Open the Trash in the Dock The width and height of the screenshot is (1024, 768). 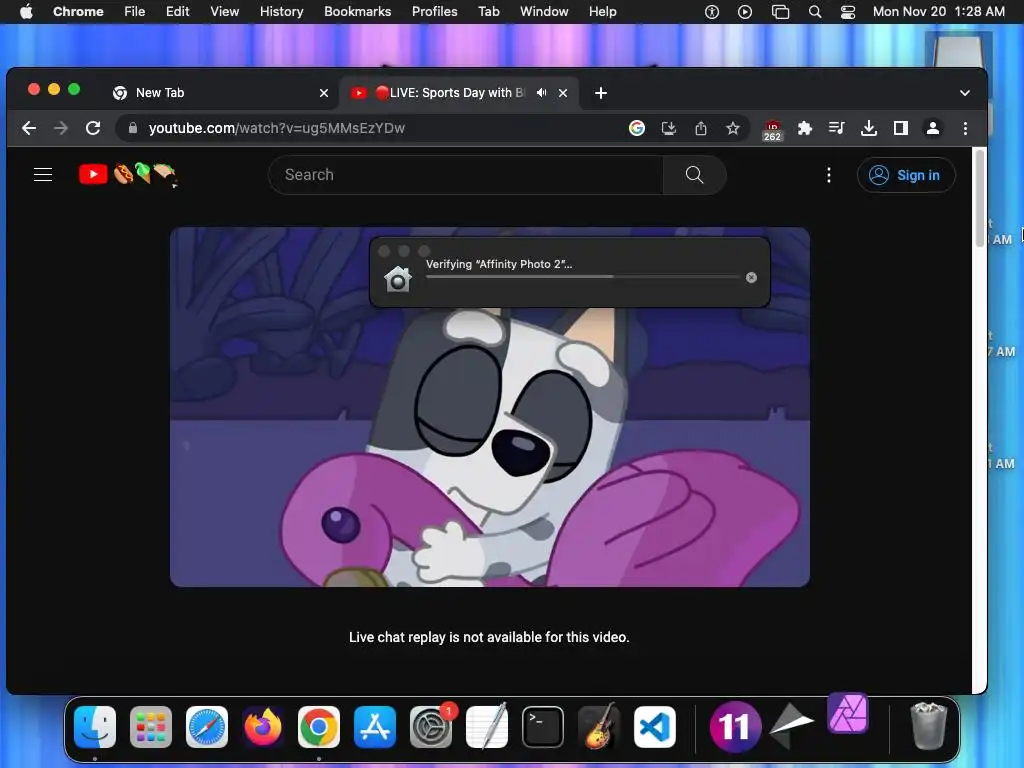click(928, 726)
